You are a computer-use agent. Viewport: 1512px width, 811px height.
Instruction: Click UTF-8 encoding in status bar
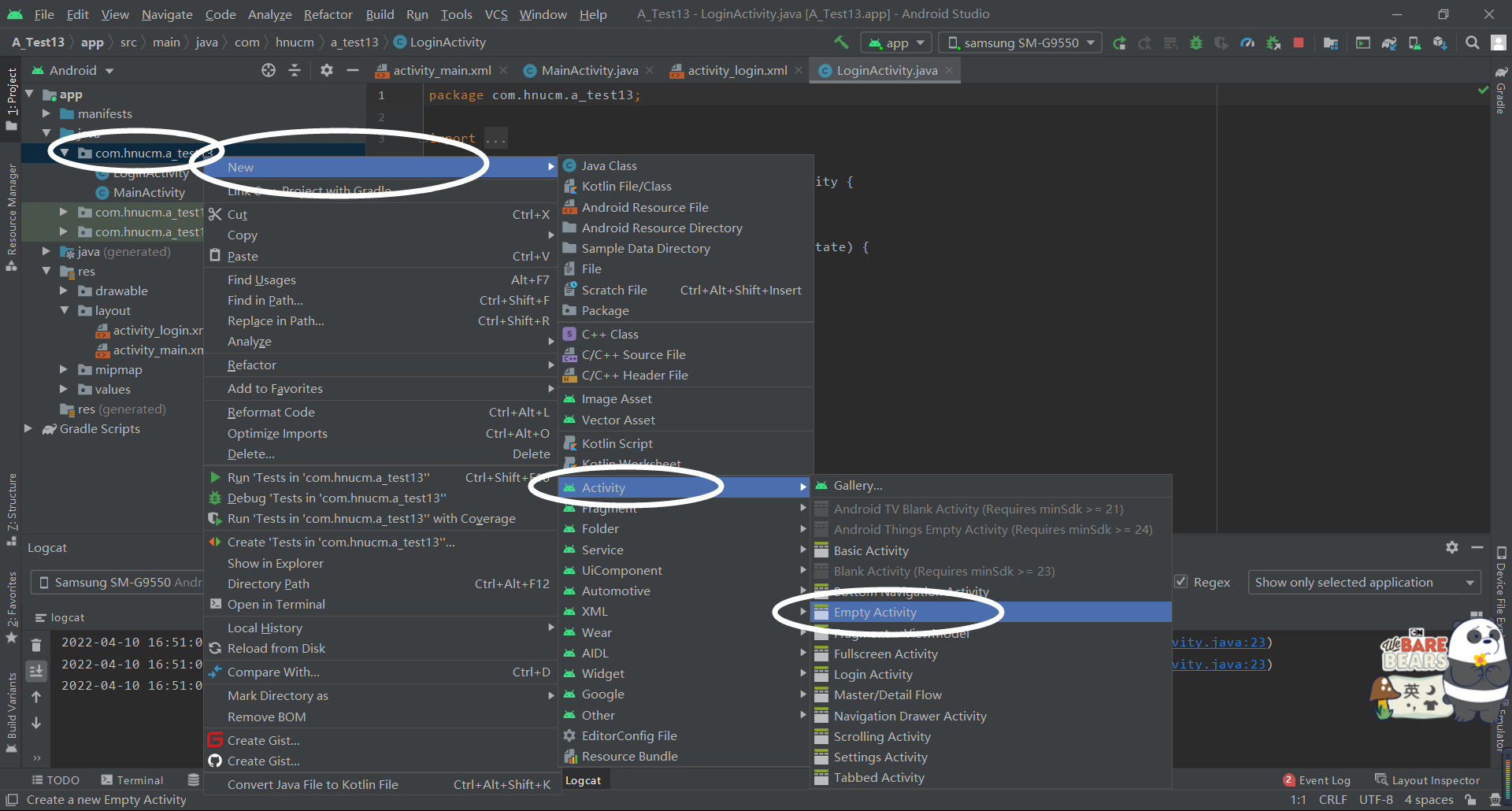pyautogui.click(x=1376, y=799)
